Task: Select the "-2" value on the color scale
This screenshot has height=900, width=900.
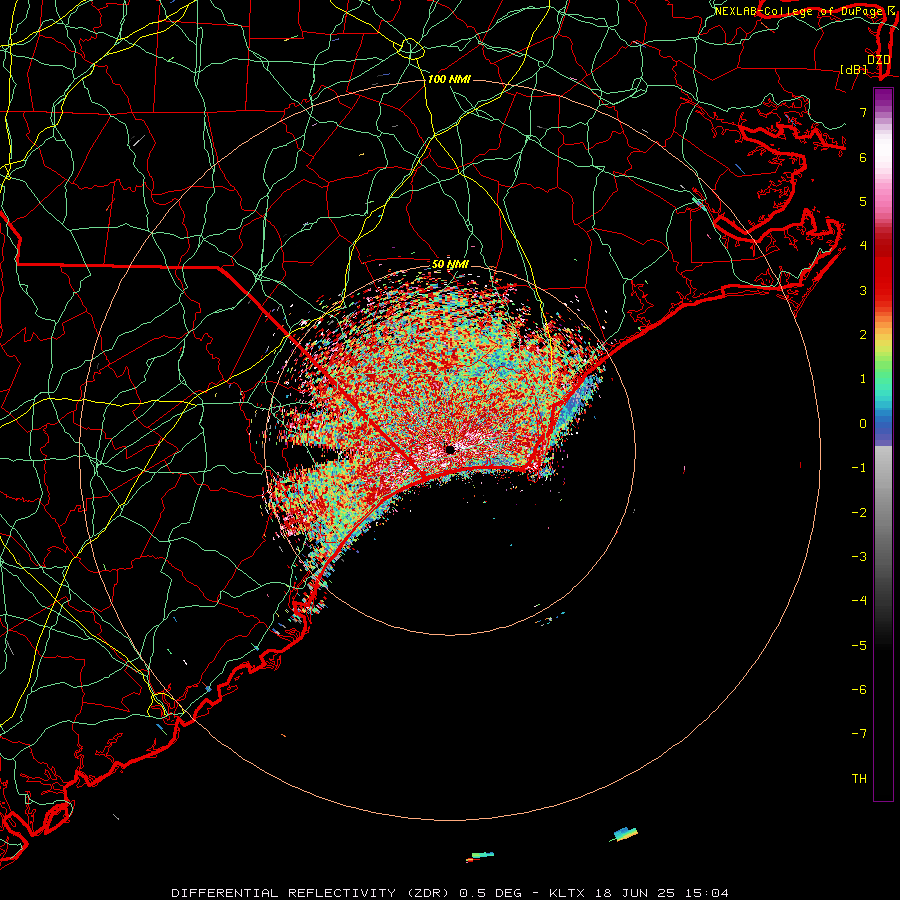Action: pyautogui.click(x=859, y=513)
